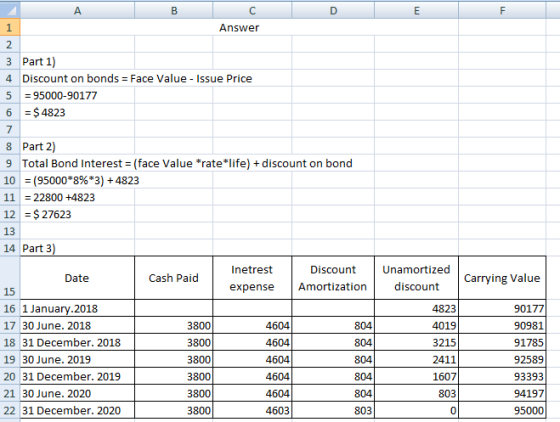Click the 'Total Bond Interest' formula text cell
The image size is (560, 422).
point(187,163)
